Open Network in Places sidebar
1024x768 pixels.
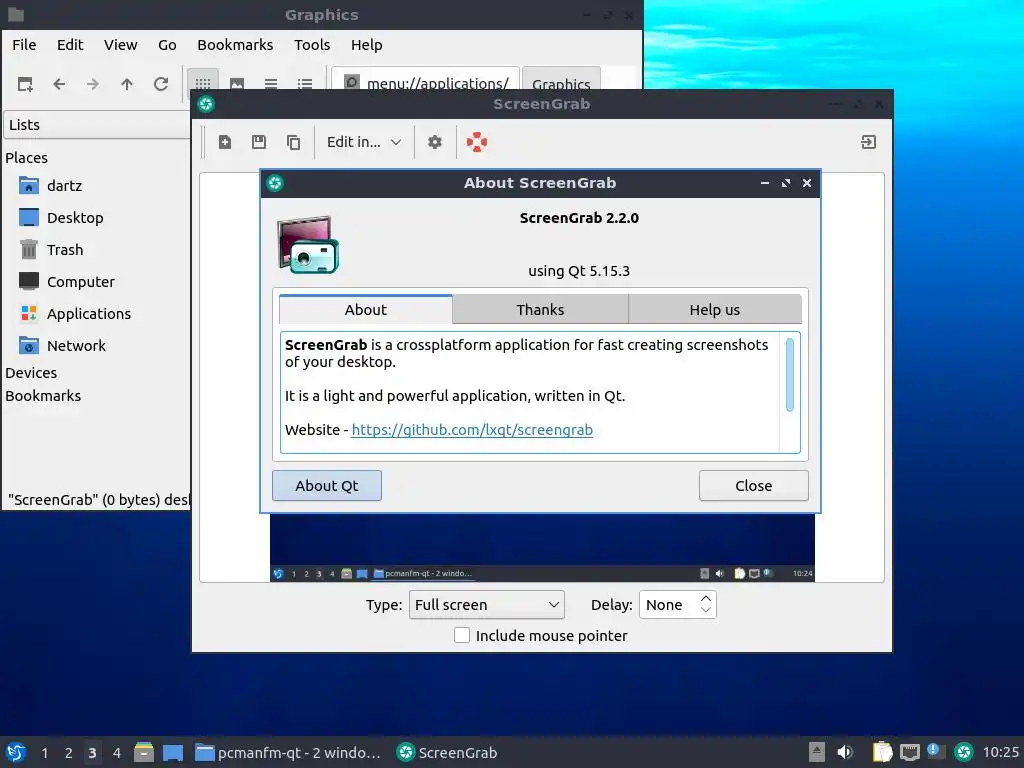tap(63, 345)
